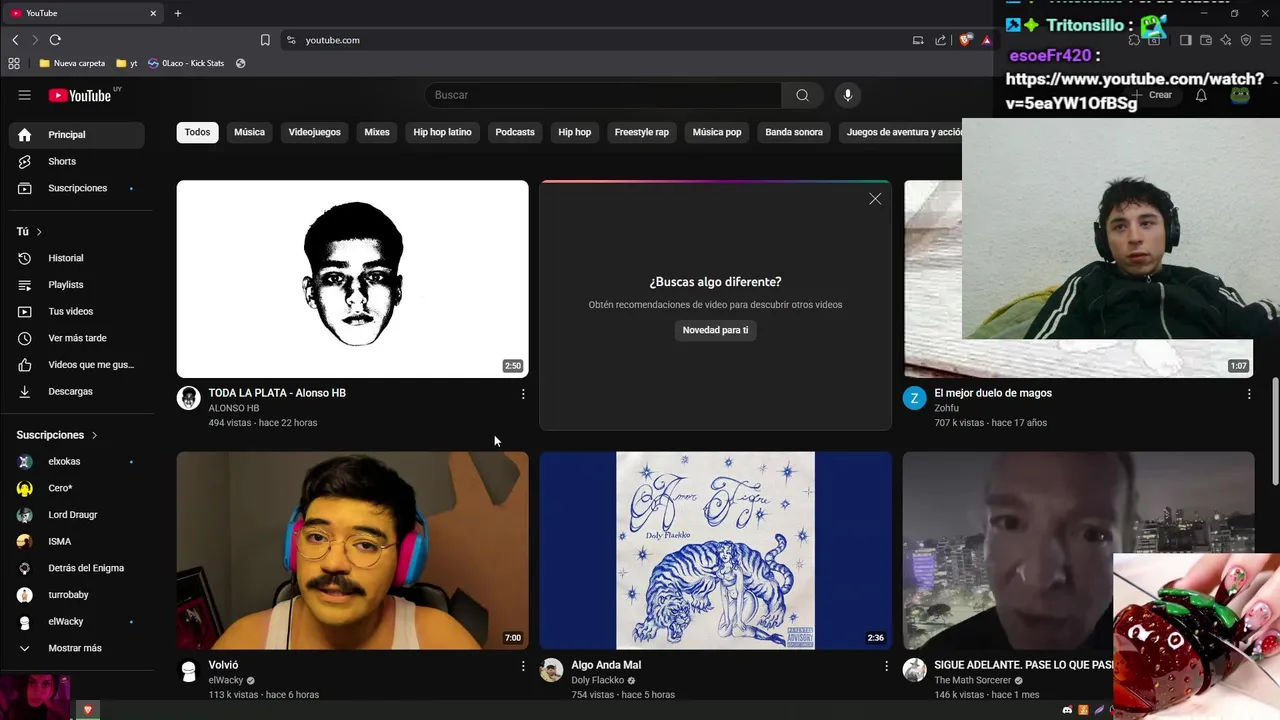This screenshot has width=1280, height=720.
Task: Open Historial in sidebar
Action: click(77, 258)
